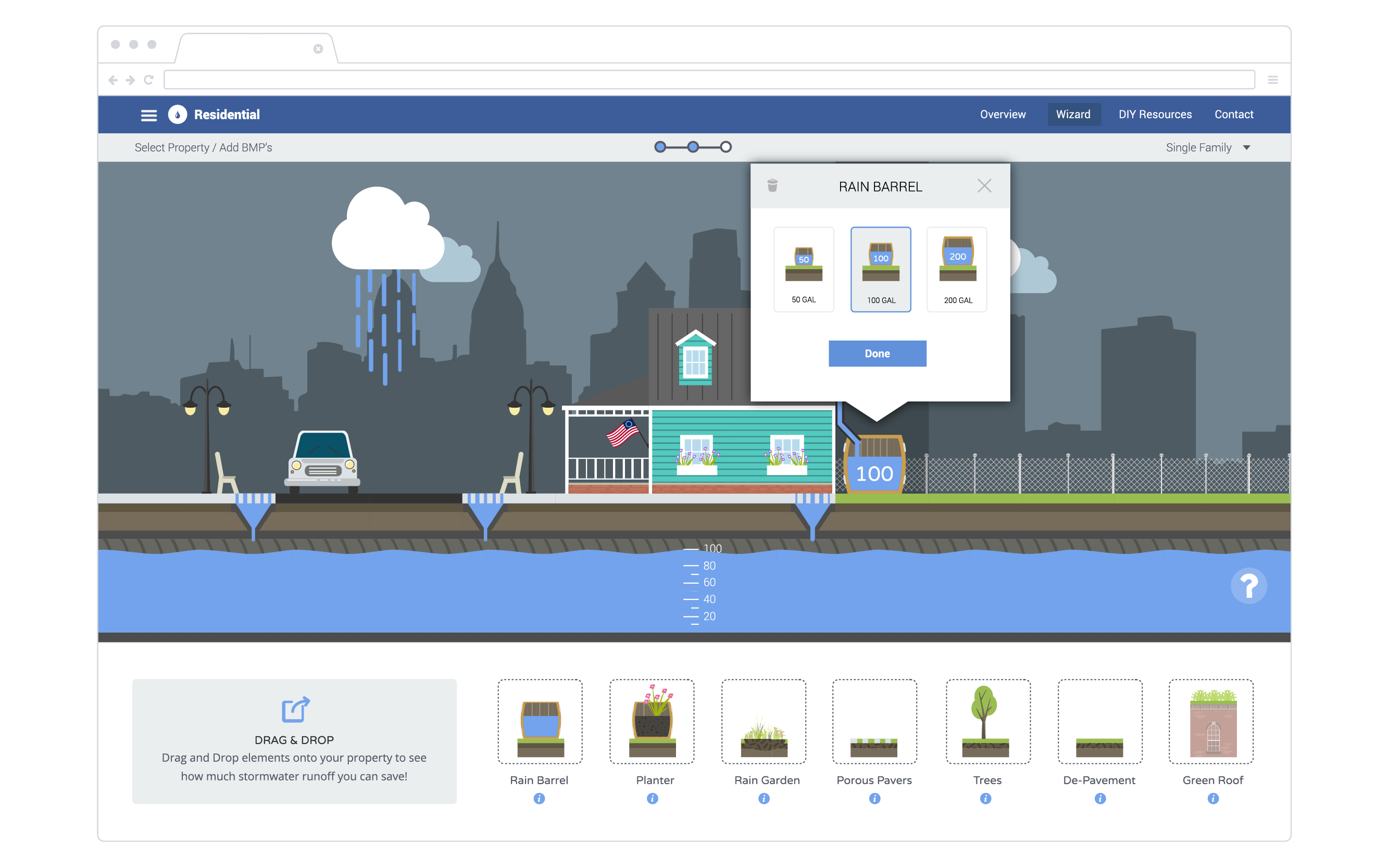Delete rain barrel using trash icon

[x=772, y=185]
